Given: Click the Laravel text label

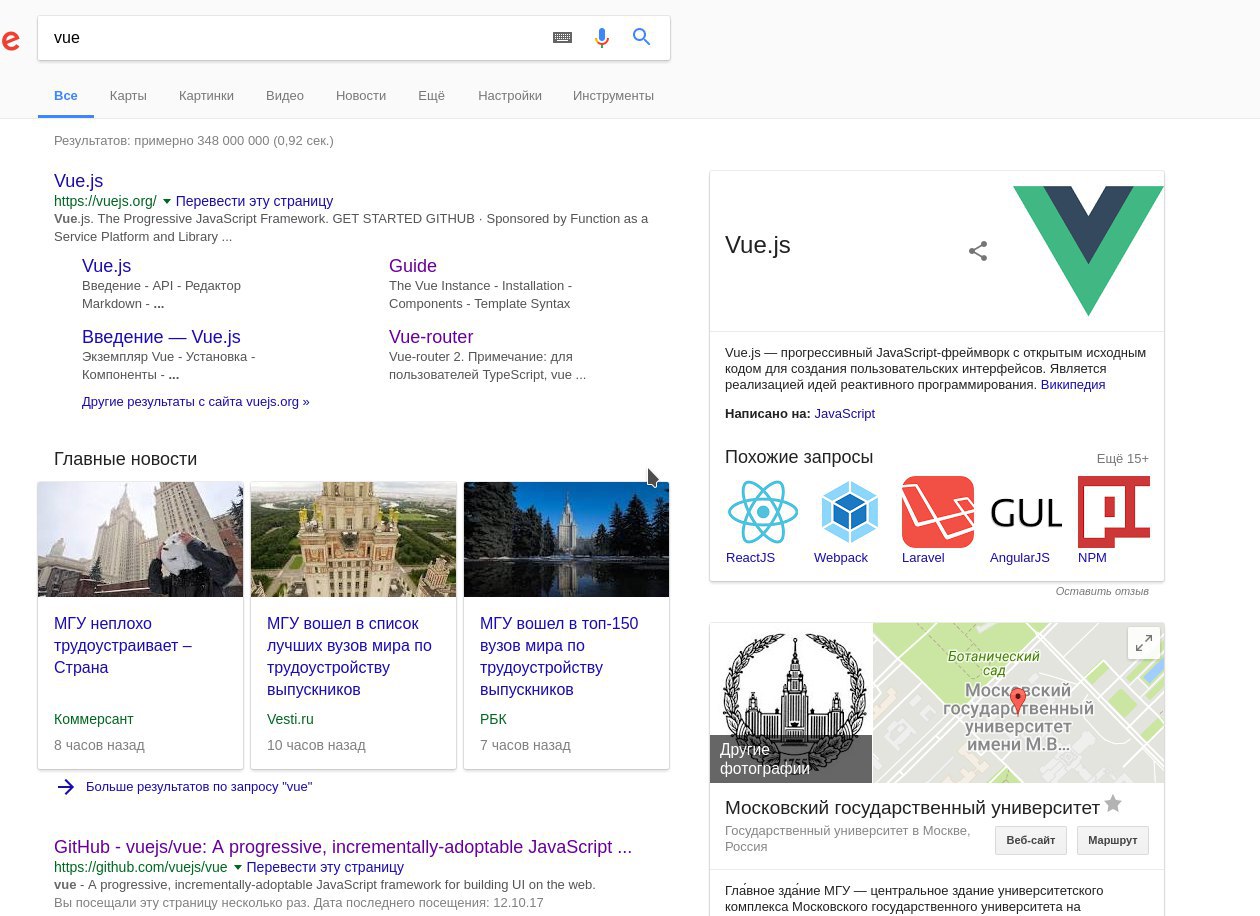Looking at the screenshot, I should (923, 558).
